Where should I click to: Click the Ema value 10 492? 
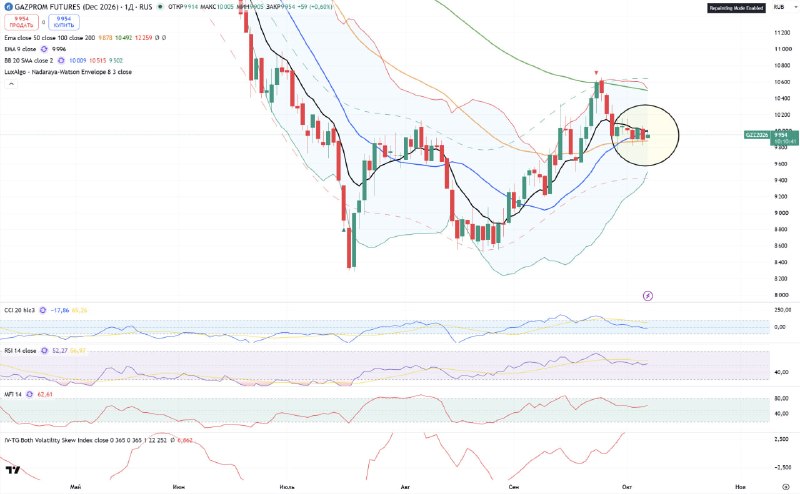(x=123, y=38)
